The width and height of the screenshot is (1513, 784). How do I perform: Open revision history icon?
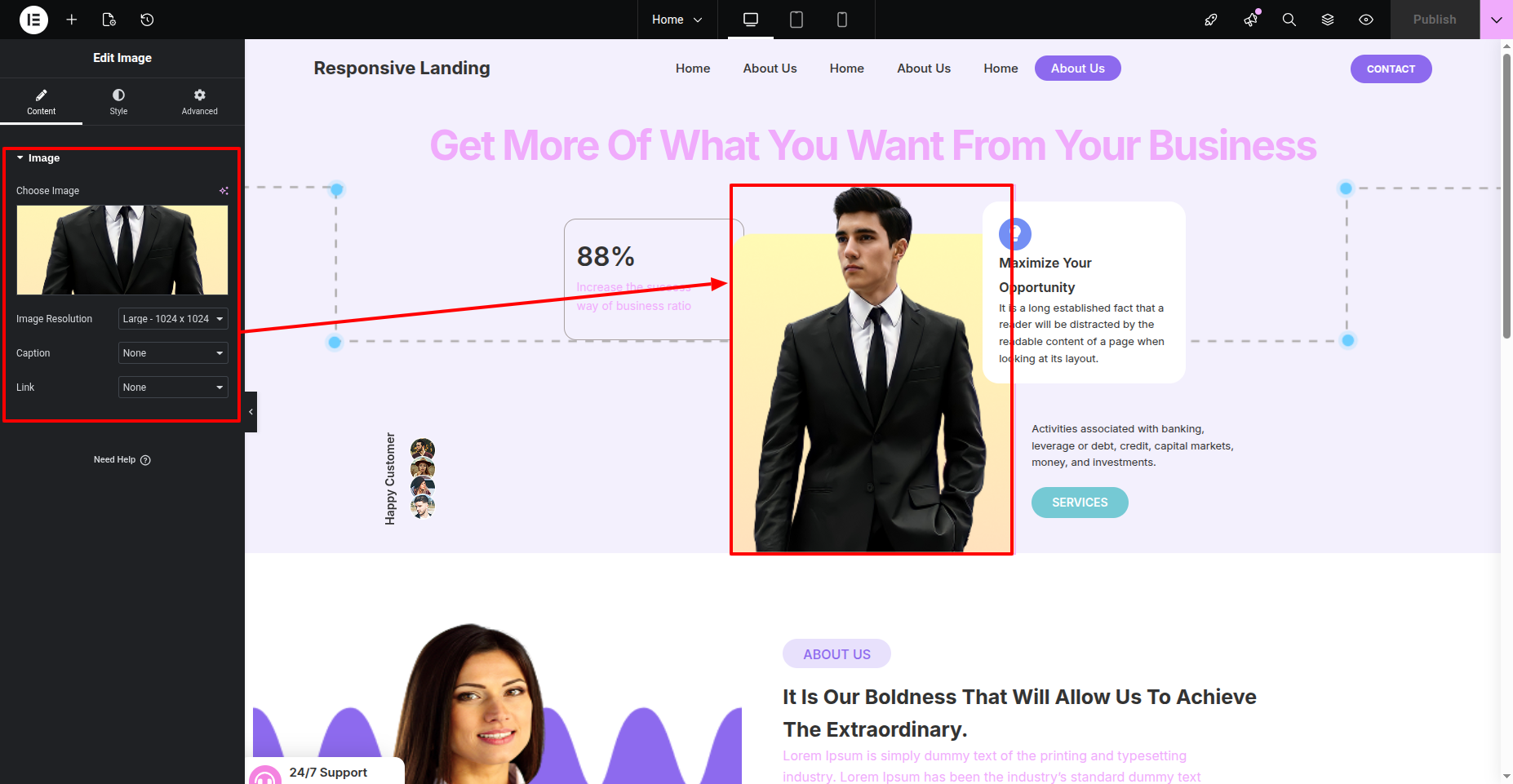tap(147, 20)
